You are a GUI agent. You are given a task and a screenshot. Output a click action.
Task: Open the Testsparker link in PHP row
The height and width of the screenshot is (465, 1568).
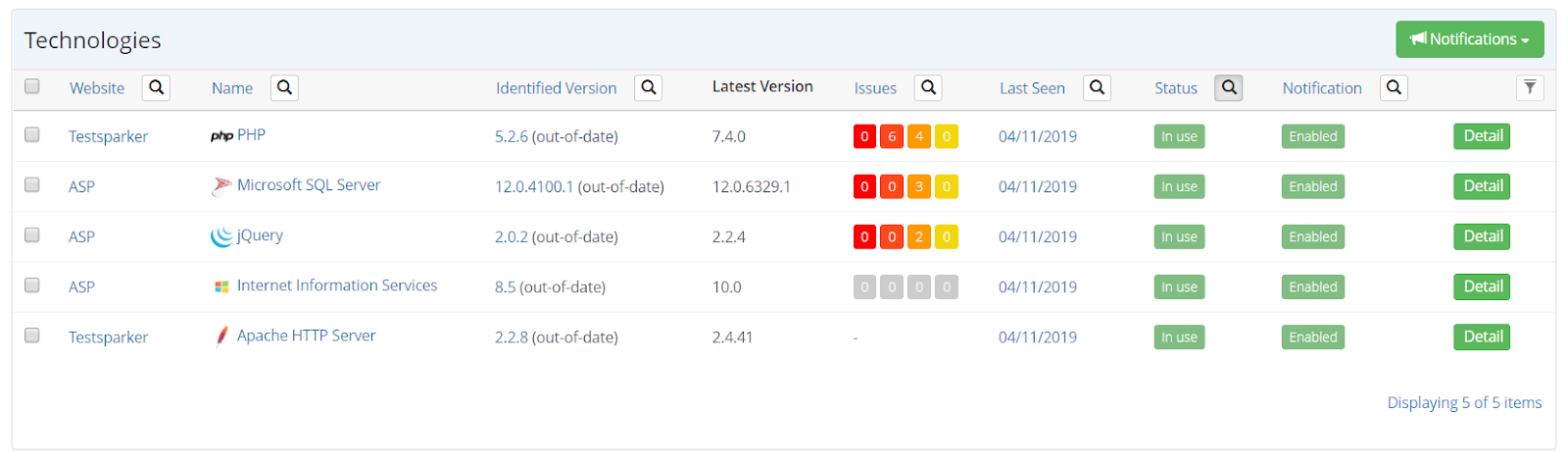[x=108, y=136]
